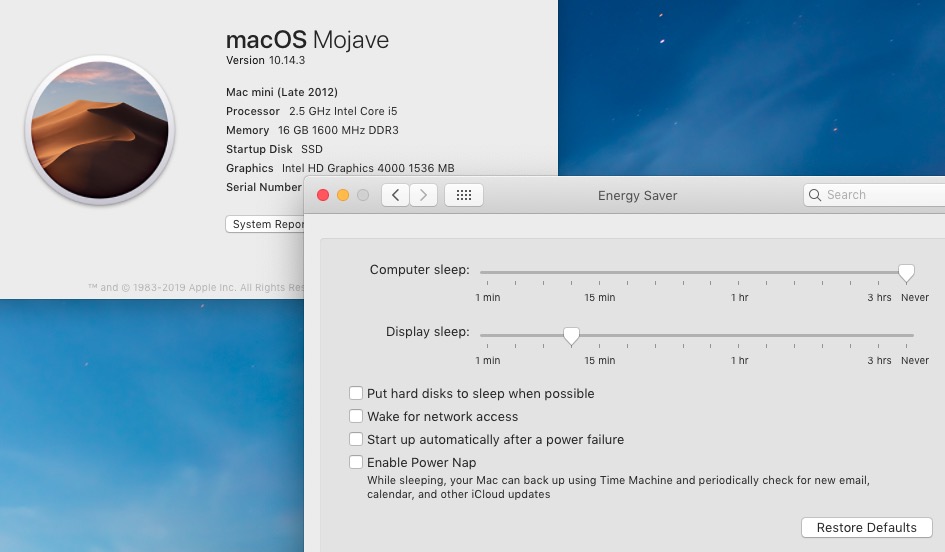Go back in System Preferences
This screenshot has width=945, height=552.
[395, 195]
